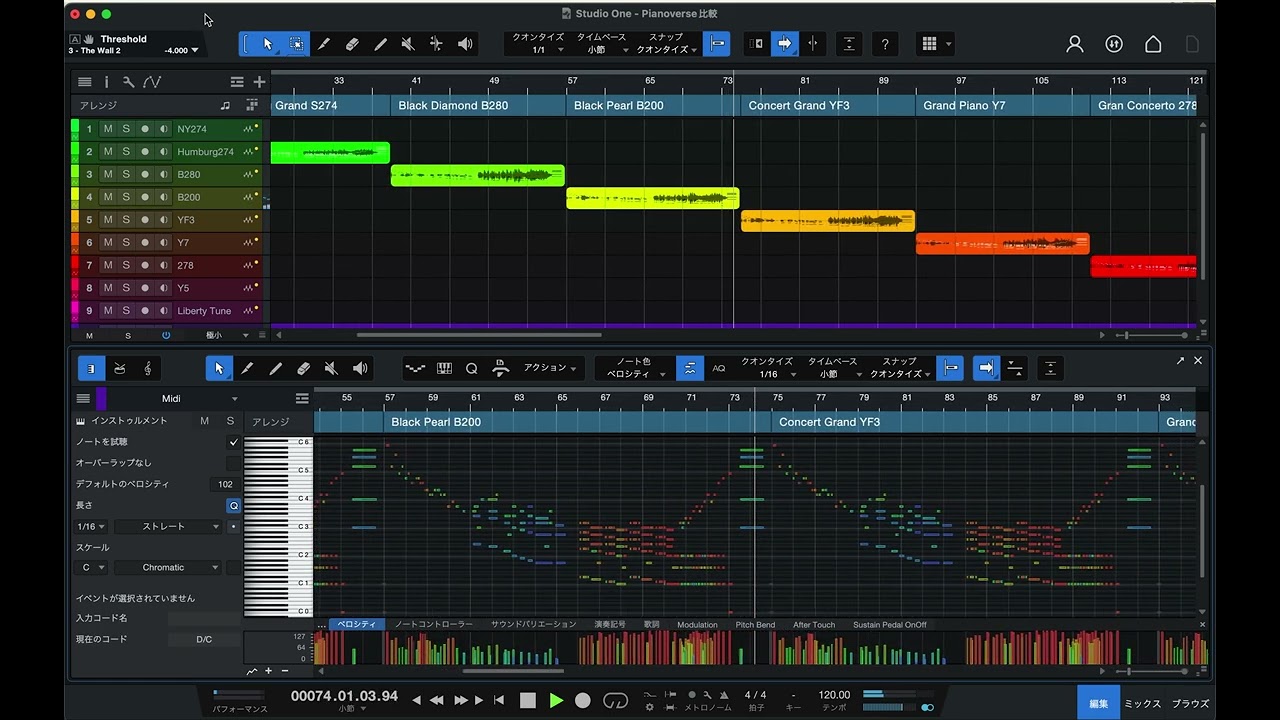Select the Eraser tool in editor toolbar
This screenshot has height=720, width=1280.
[304, 368]
